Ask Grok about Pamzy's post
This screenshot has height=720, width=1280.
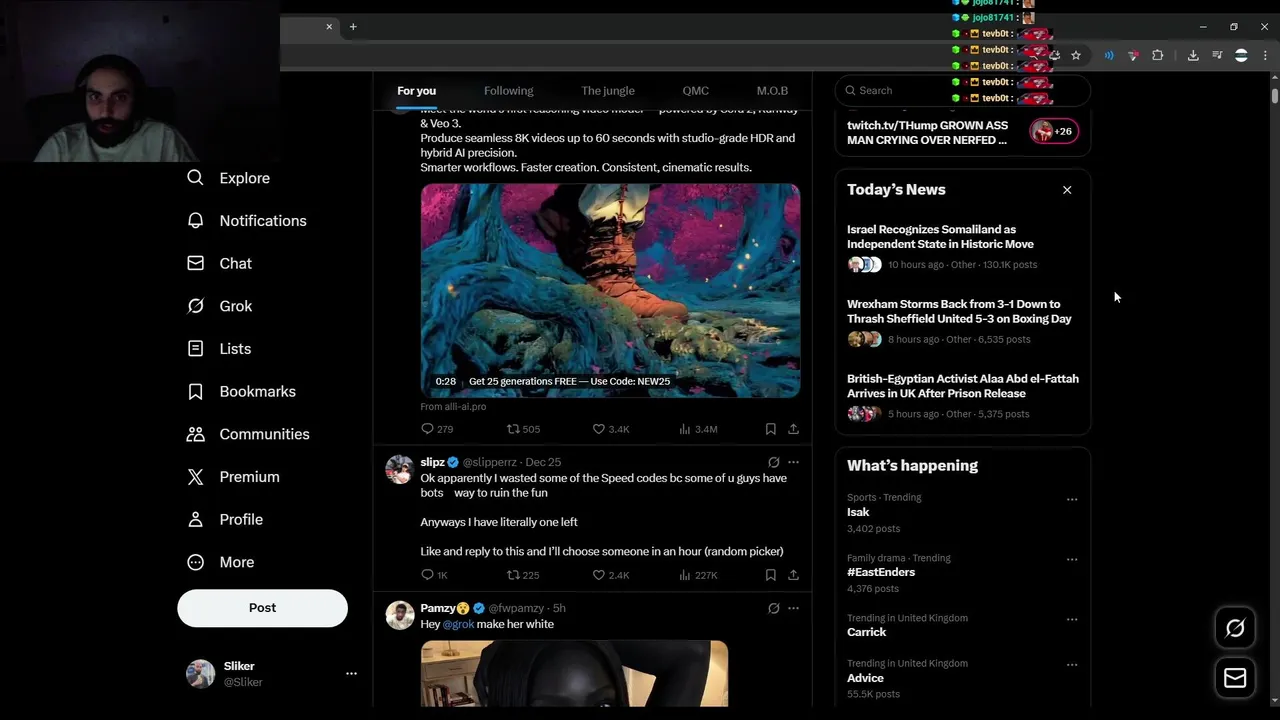click(773, 608)
